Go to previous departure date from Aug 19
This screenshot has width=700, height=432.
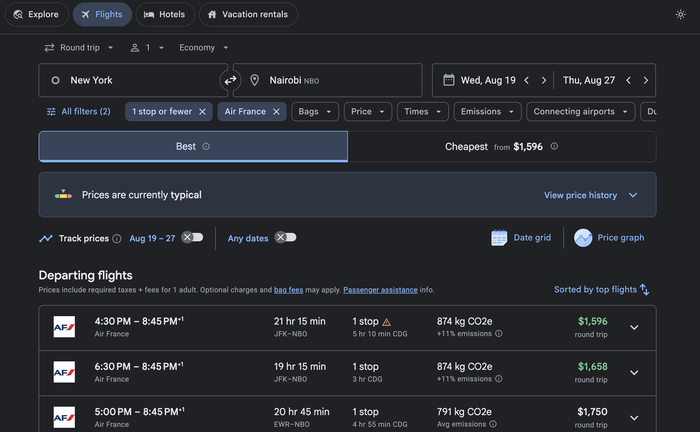(527, 80)
